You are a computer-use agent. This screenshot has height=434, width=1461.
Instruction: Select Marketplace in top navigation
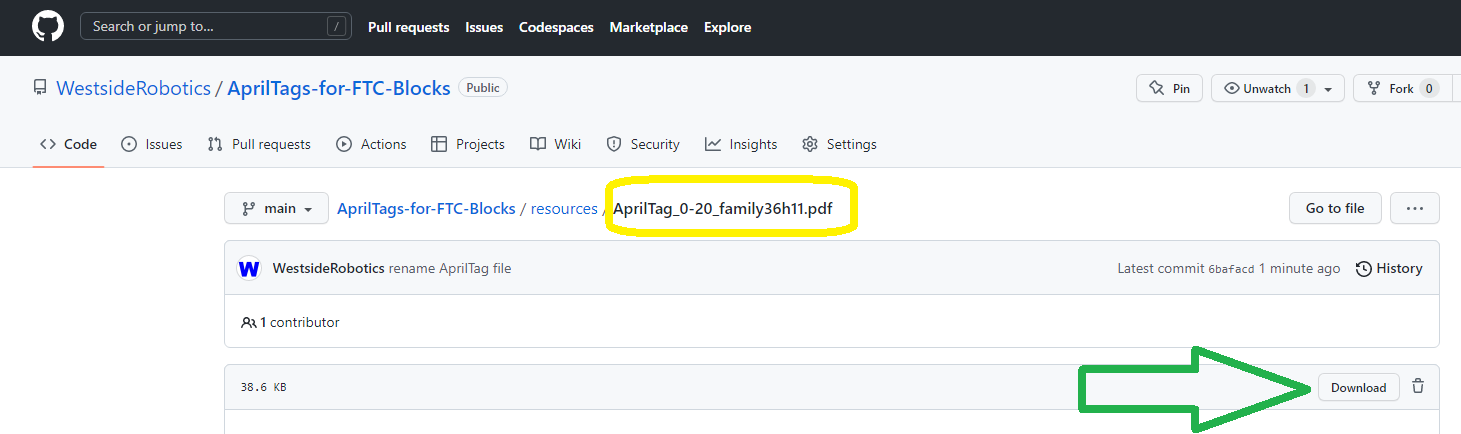648,27
